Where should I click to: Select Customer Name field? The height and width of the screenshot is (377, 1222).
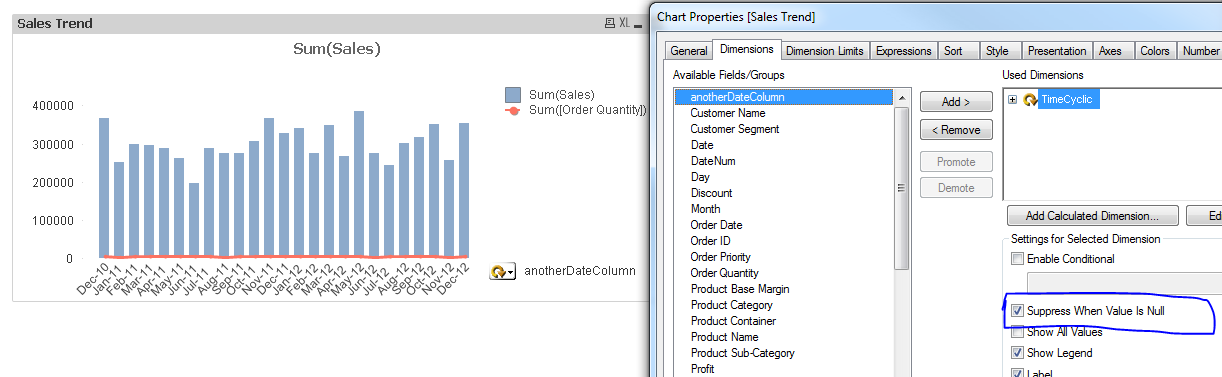point(784,113)
